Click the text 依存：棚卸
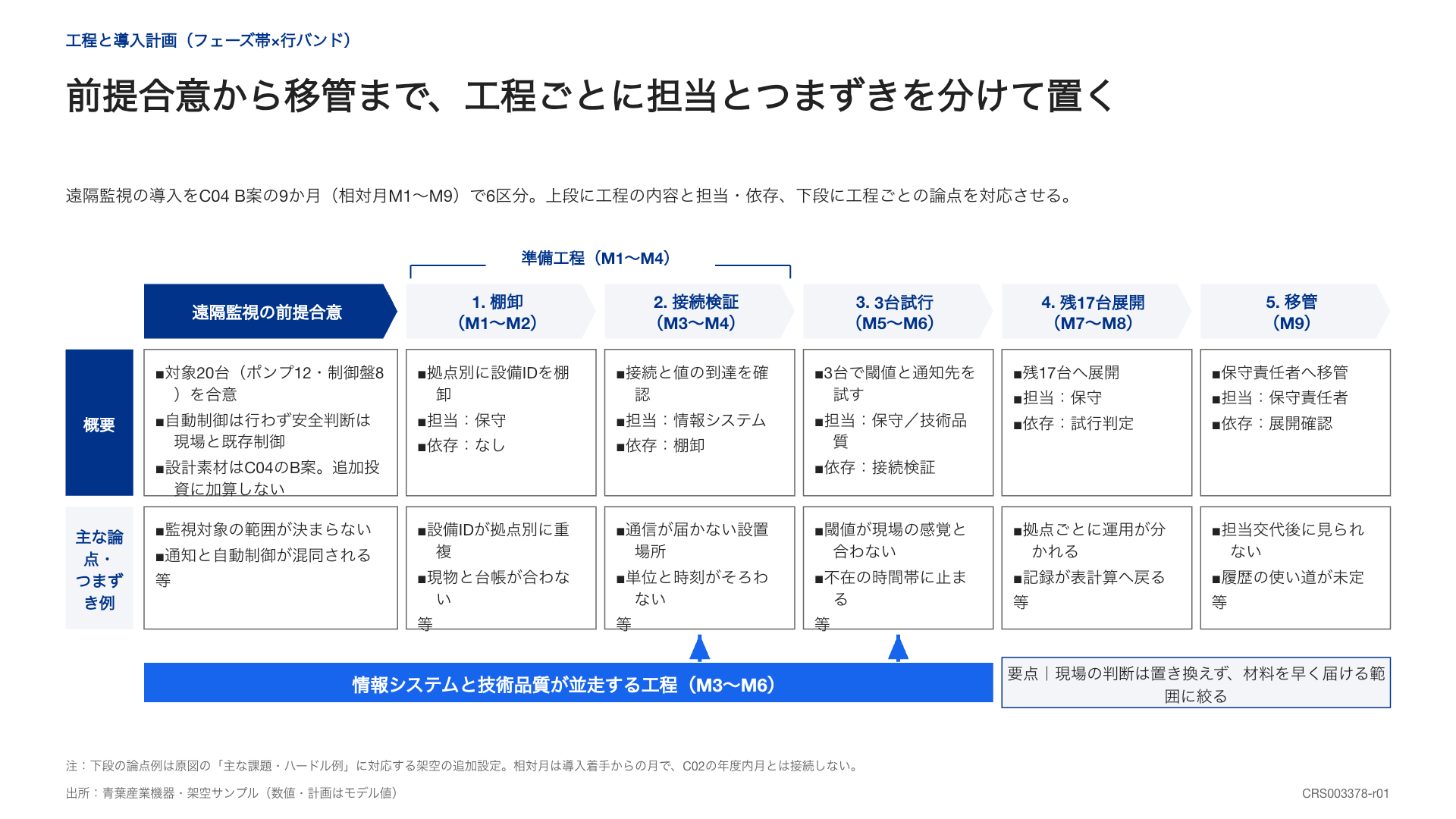This screenshot has height=819, width=1456. pos(661,445)
